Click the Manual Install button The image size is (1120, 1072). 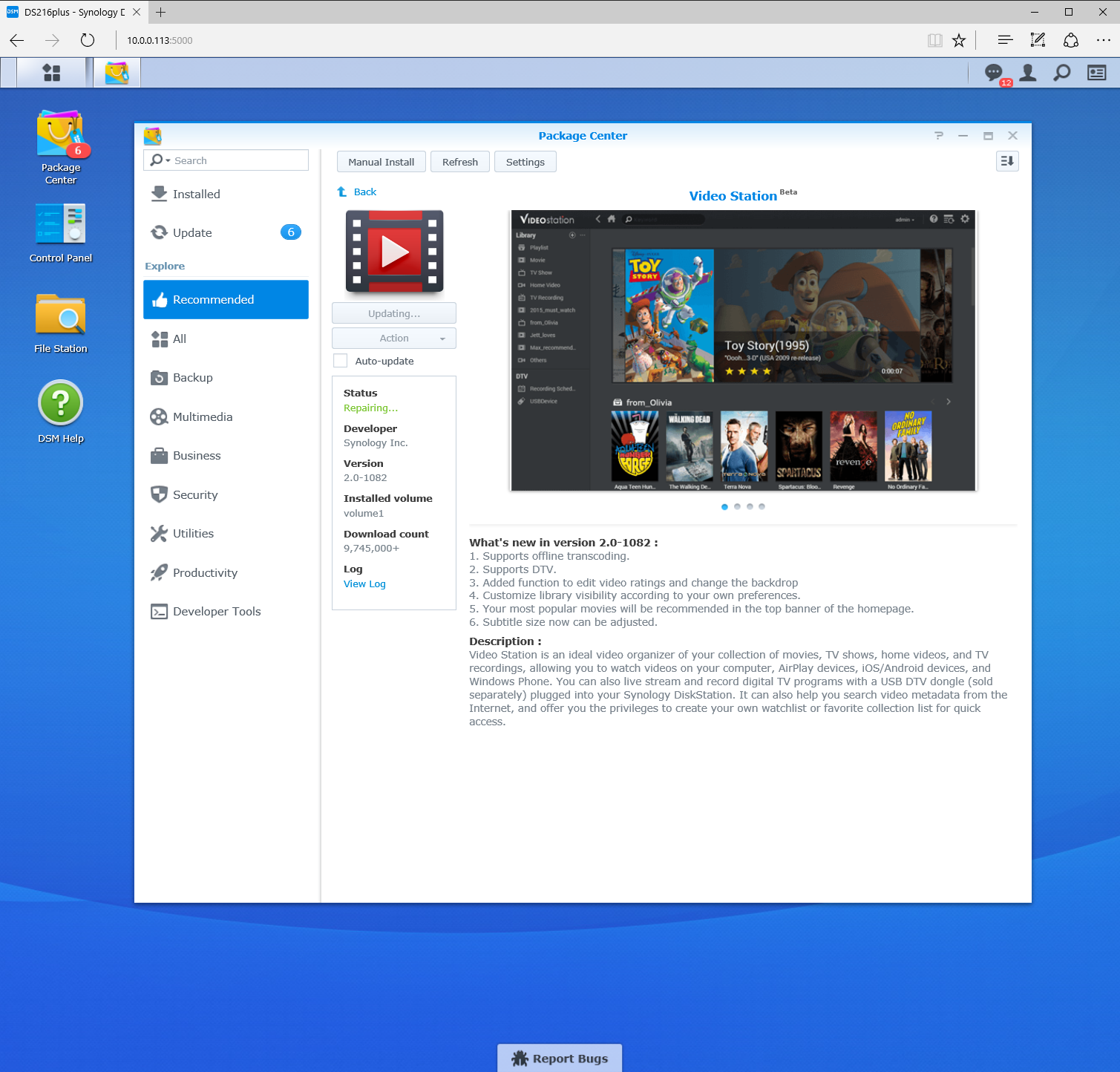coord(381,162)
